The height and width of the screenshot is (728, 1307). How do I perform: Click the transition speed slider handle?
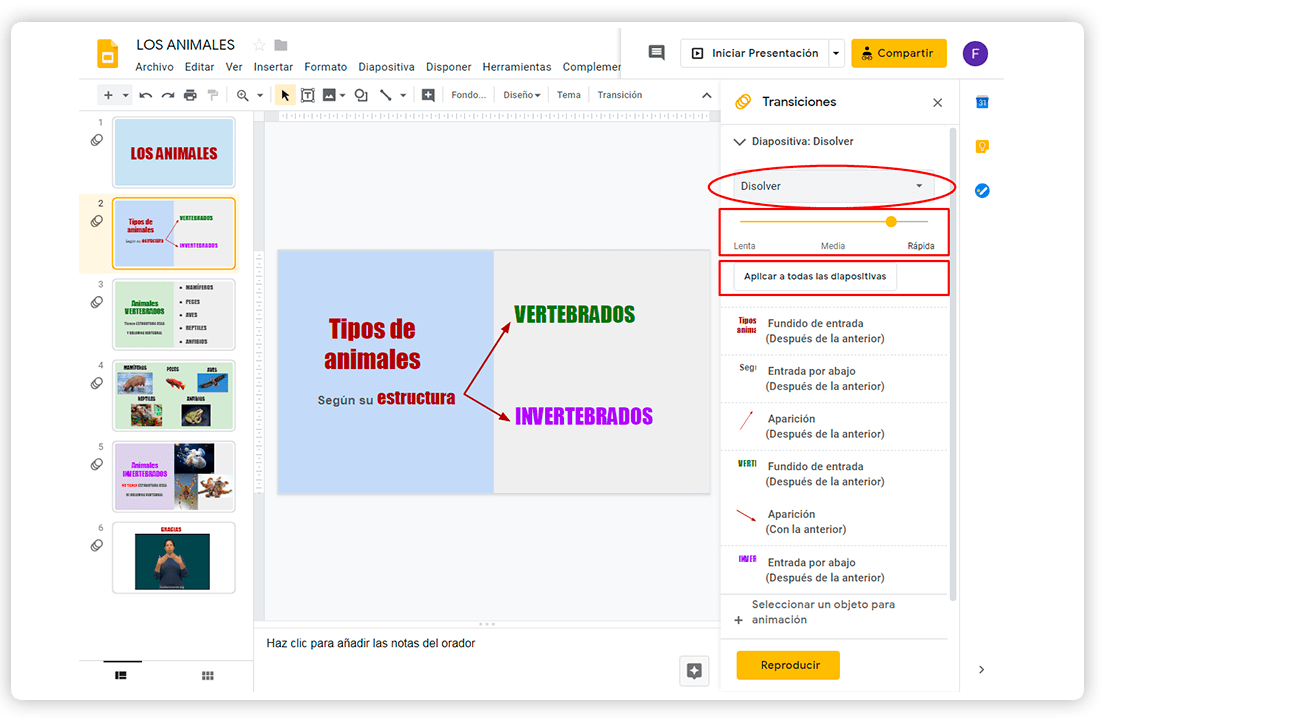[x=891, y=221]
